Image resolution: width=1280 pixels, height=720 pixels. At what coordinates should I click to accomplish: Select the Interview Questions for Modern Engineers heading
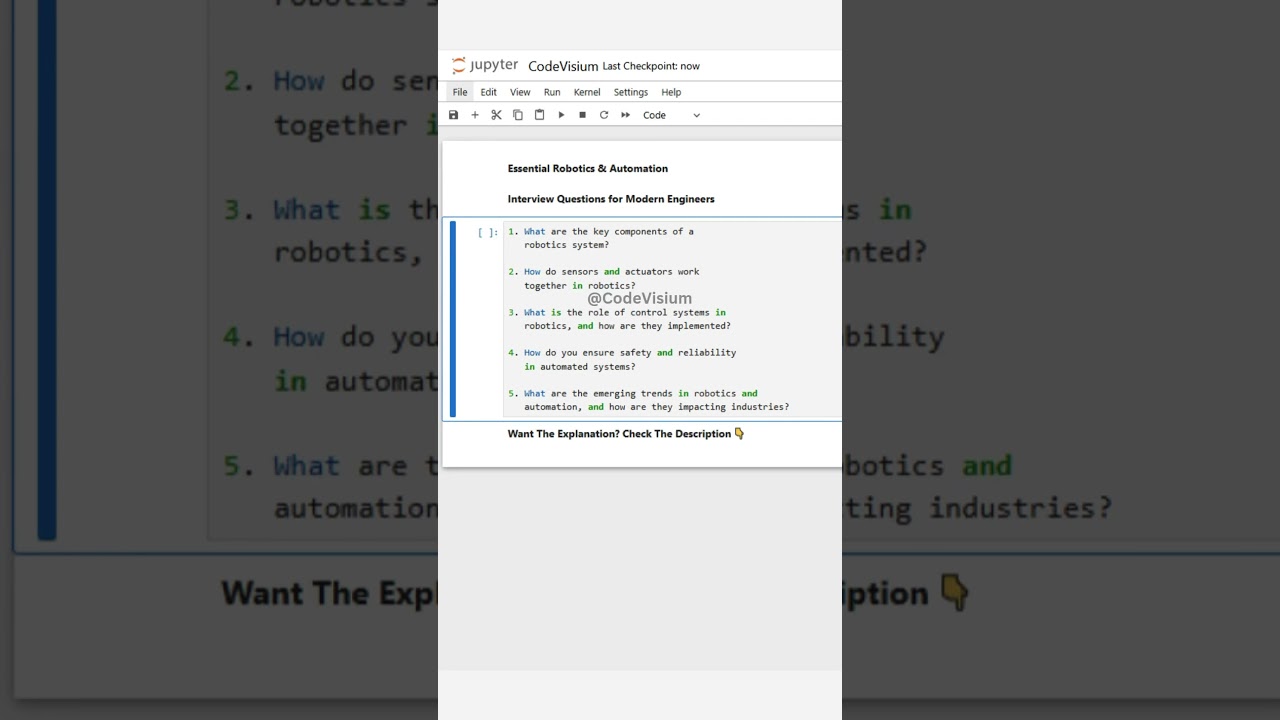[x=611, y=199]
